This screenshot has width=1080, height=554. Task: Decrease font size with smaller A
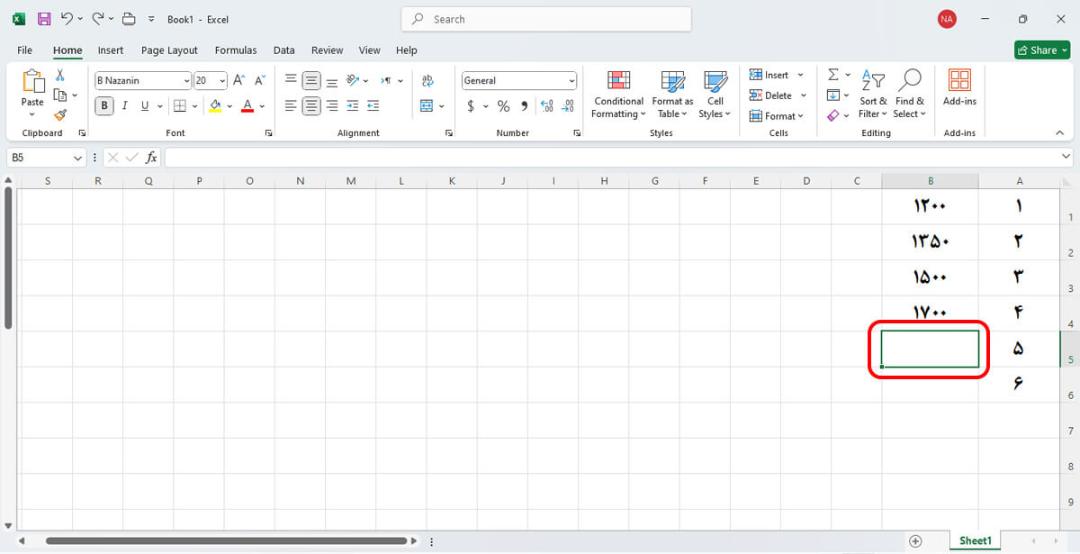(260, 81)
